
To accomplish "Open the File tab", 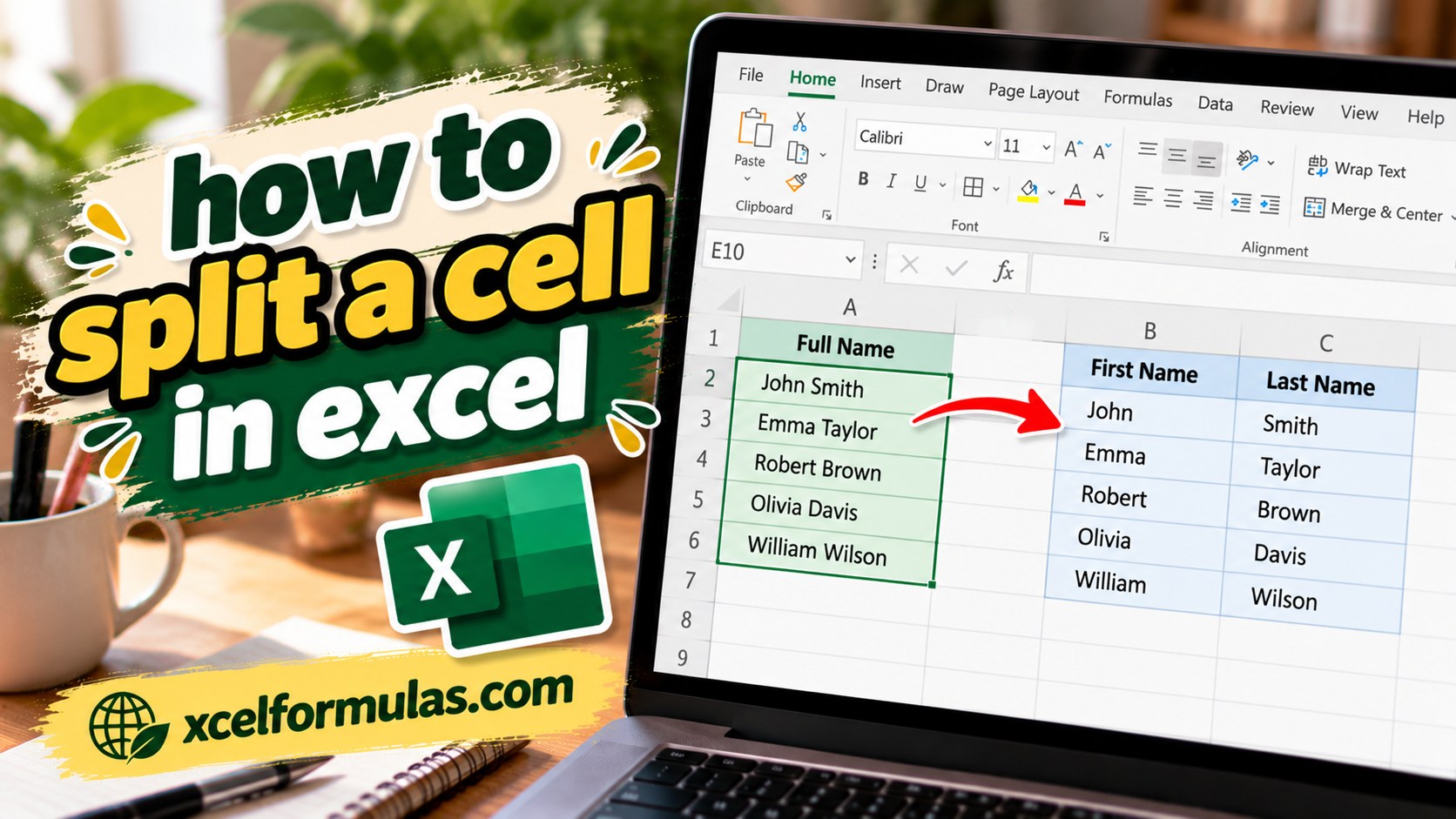I will pyautogui.click(x=751, y=75).
